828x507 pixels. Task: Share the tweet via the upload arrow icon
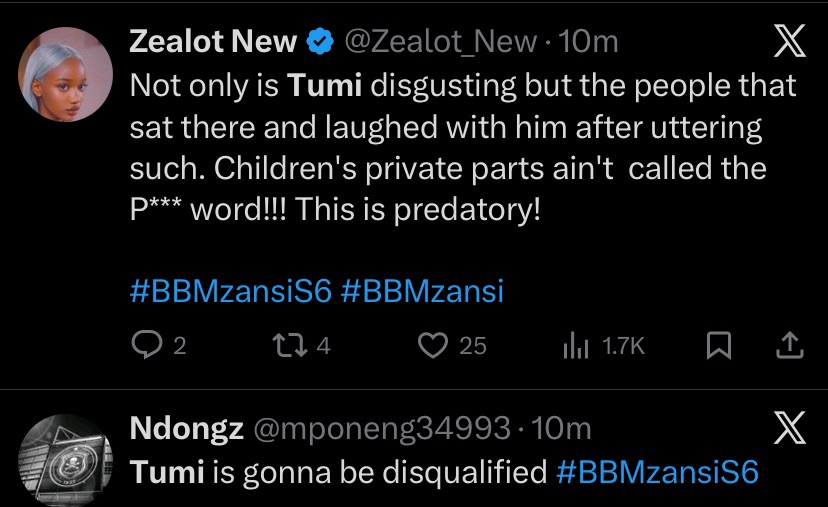790,346
